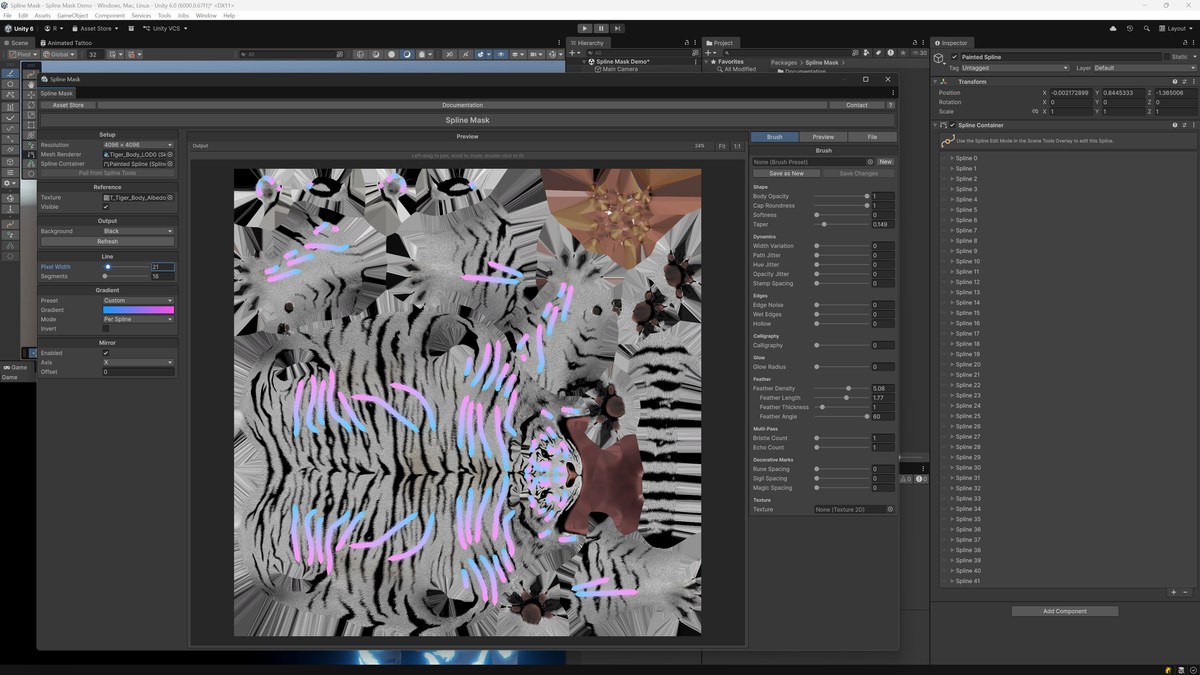This screenshot has width=1200, height=675.
Task: Click the Feather Density slider
Action: click(x=841, y=388)
